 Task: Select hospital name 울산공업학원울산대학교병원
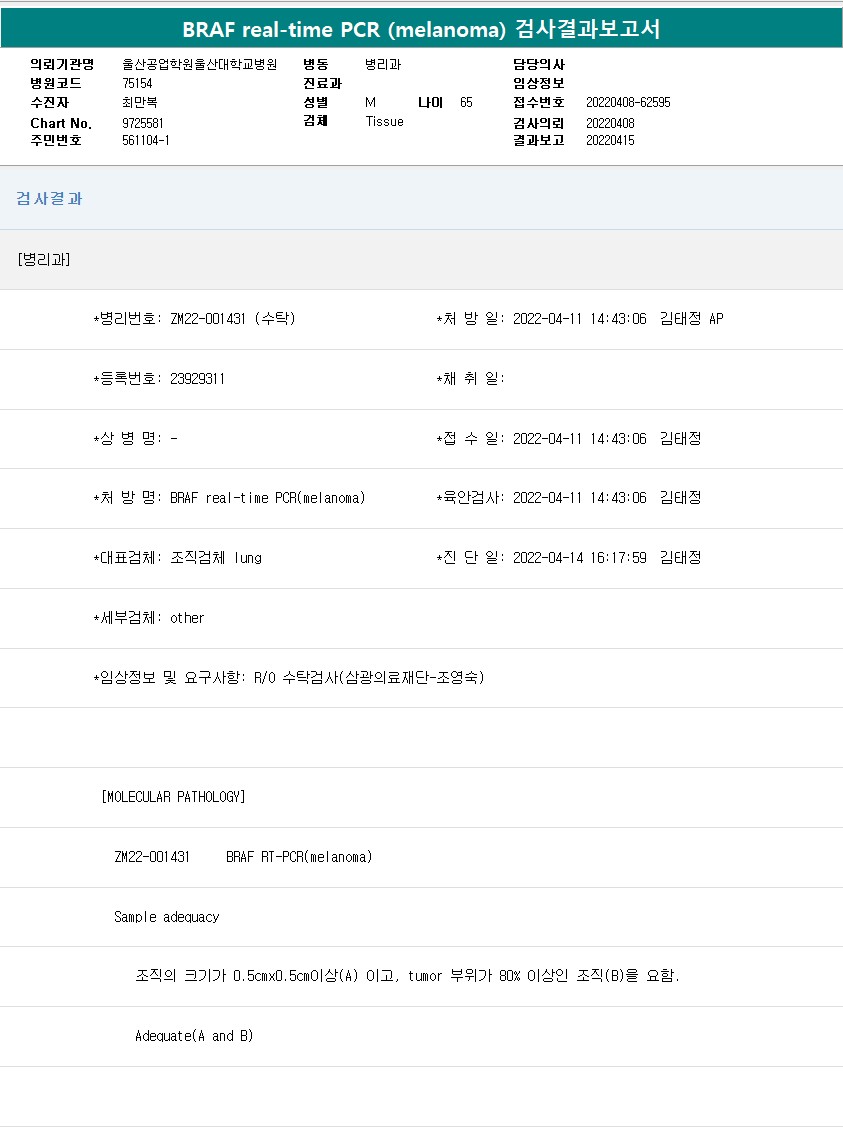click(x=200, y=65)
